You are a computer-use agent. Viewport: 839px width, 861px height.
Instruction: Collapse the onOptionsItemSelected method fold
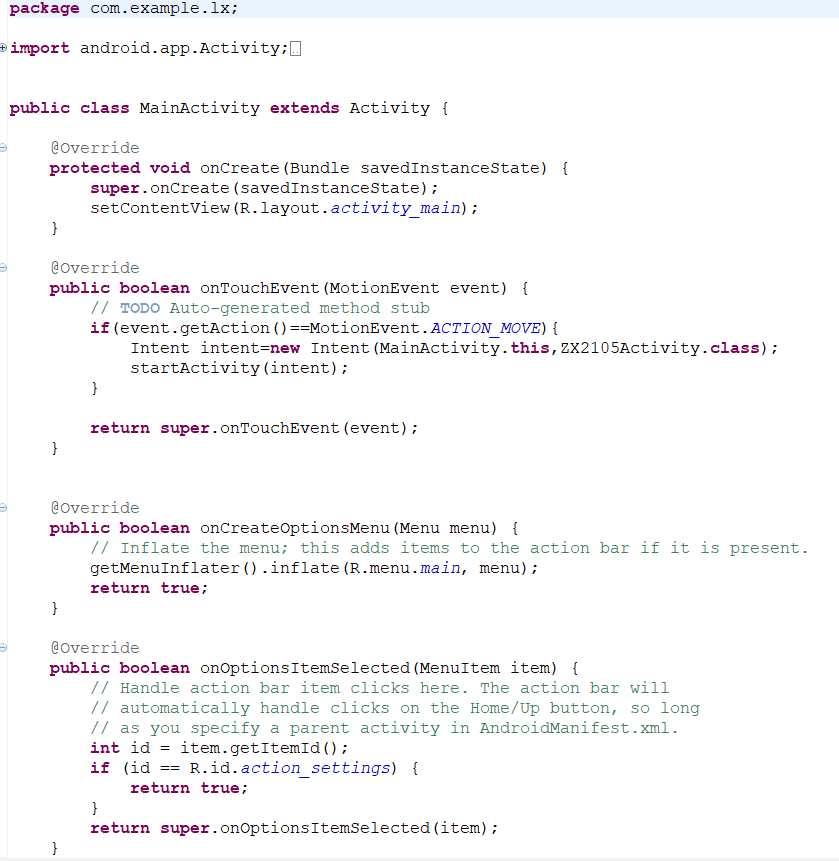[x=4, y=648]
